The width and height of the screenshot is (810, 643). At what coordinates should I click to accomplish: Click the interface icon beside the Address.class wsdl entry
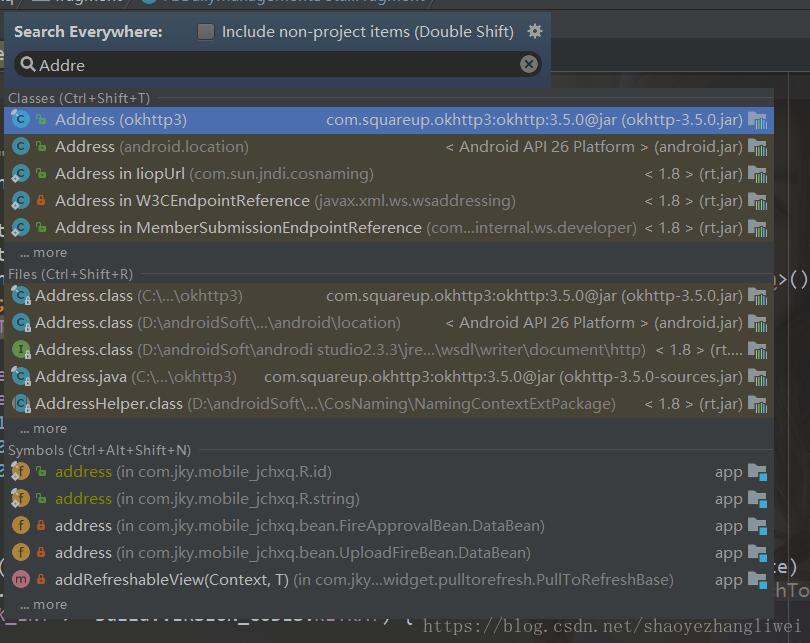tap(20, 350)
